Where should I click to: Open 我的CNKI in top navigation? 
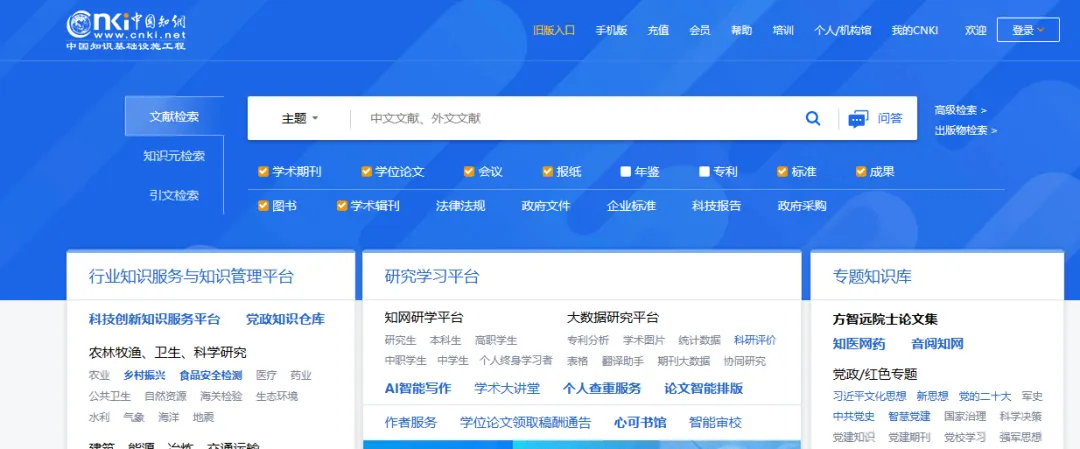click(x=915, y=30)
